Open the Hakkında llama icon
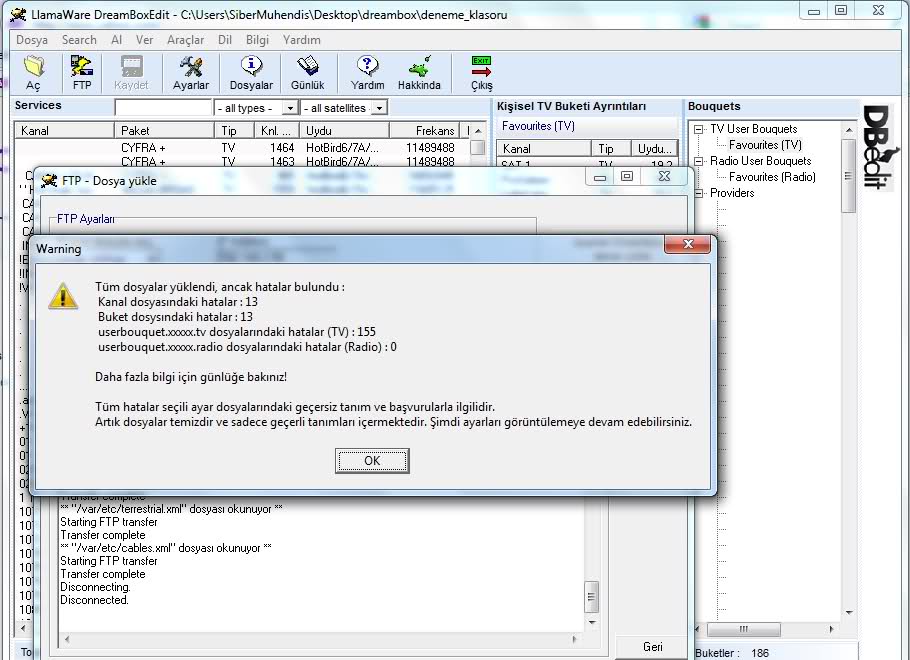 [419, 66]
